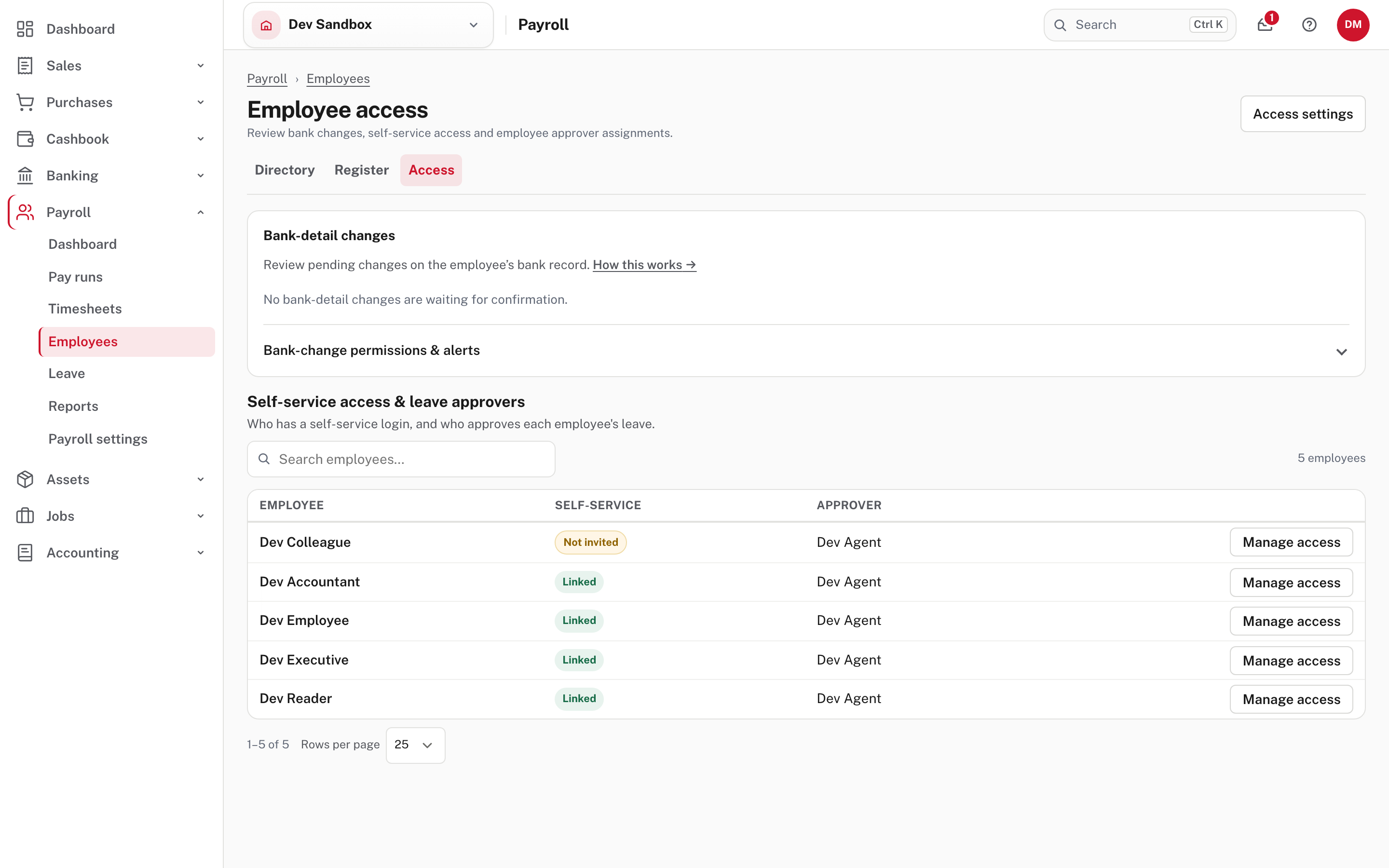
Task: Manage access for Dev Colleague
Action: (1292, 542)
